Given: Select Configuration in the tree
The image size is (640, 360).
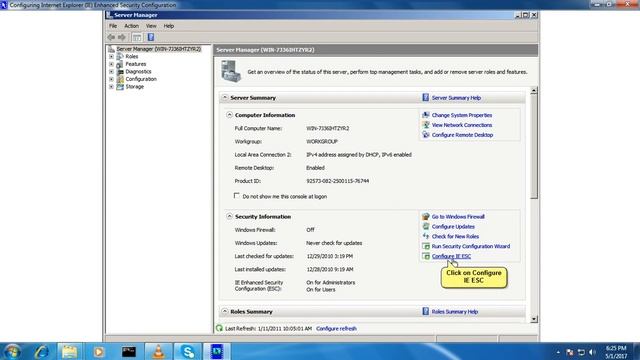Looking at the screenshot, I should point(141,79).
